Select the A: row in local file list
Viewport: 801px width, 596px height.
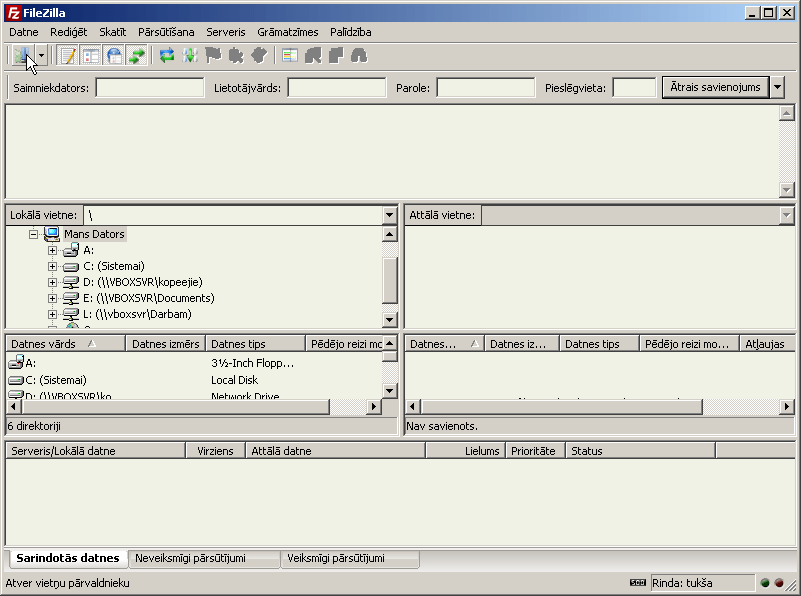click(194, 363)
